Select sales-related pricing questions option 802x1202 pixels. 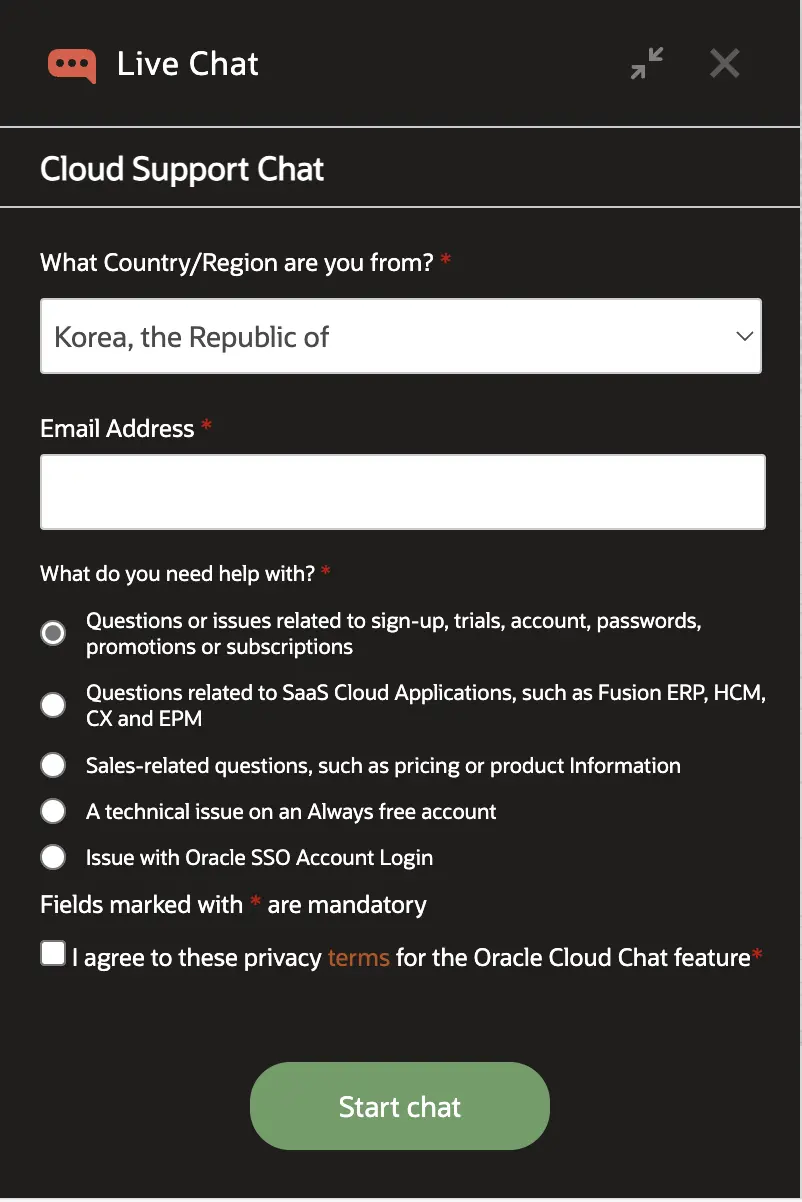tap(53, 764)
